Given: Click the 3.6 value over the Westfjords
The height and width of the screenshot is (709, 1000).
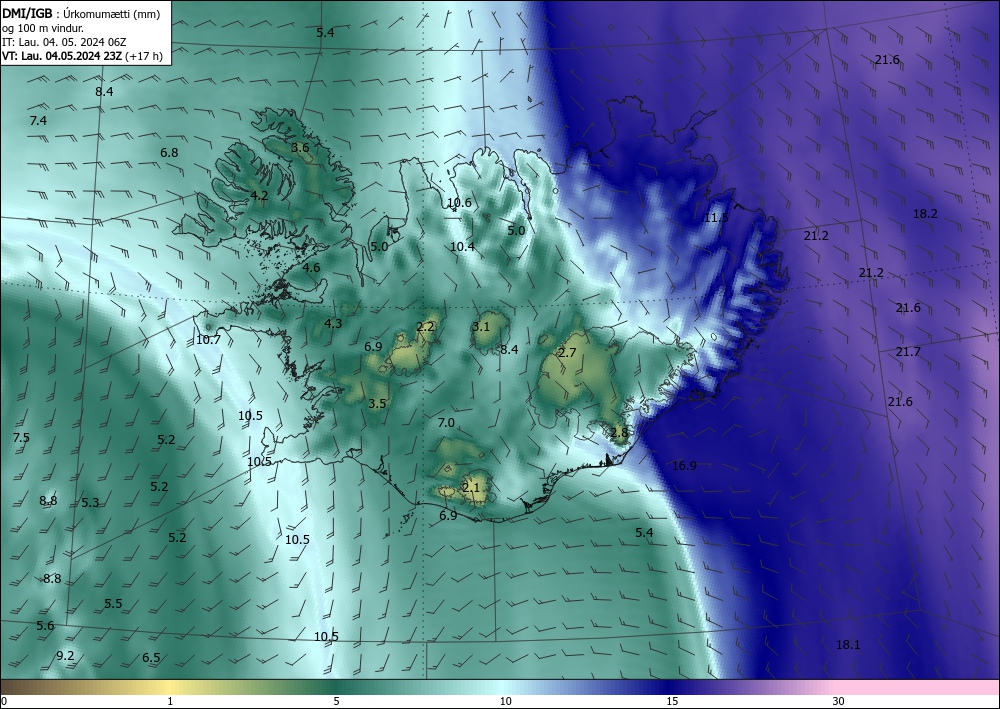Looking at the screenshot, I should (300, 148).
